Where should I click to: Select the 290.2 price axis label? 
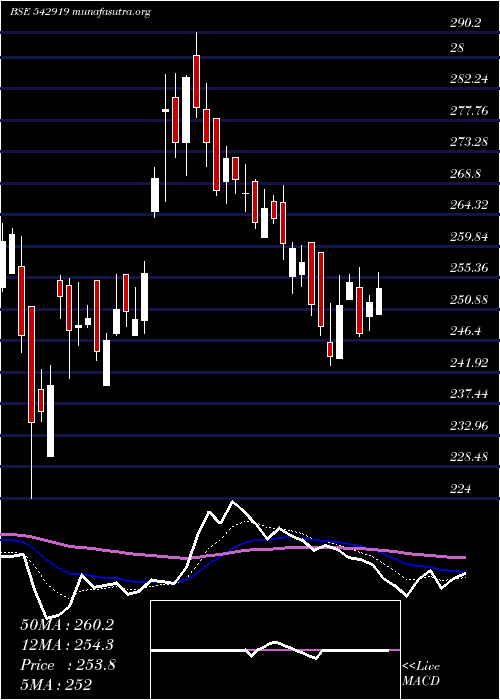[x=465, y=23]
